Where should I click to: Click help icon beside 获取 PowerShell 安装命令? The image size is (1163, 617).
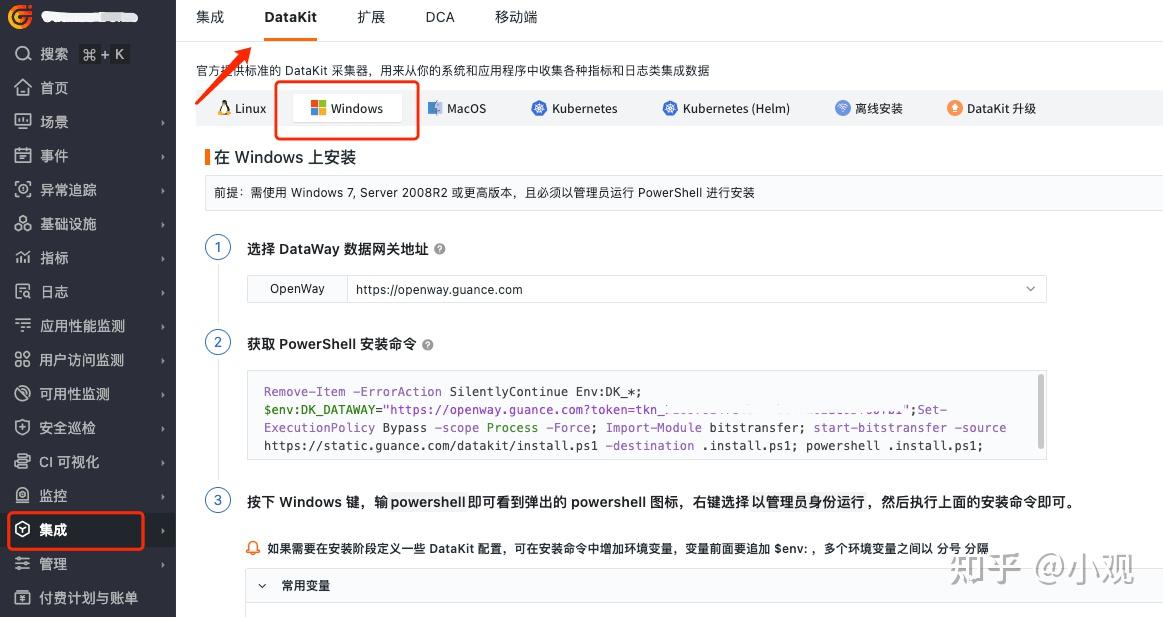tap(428, 345)
